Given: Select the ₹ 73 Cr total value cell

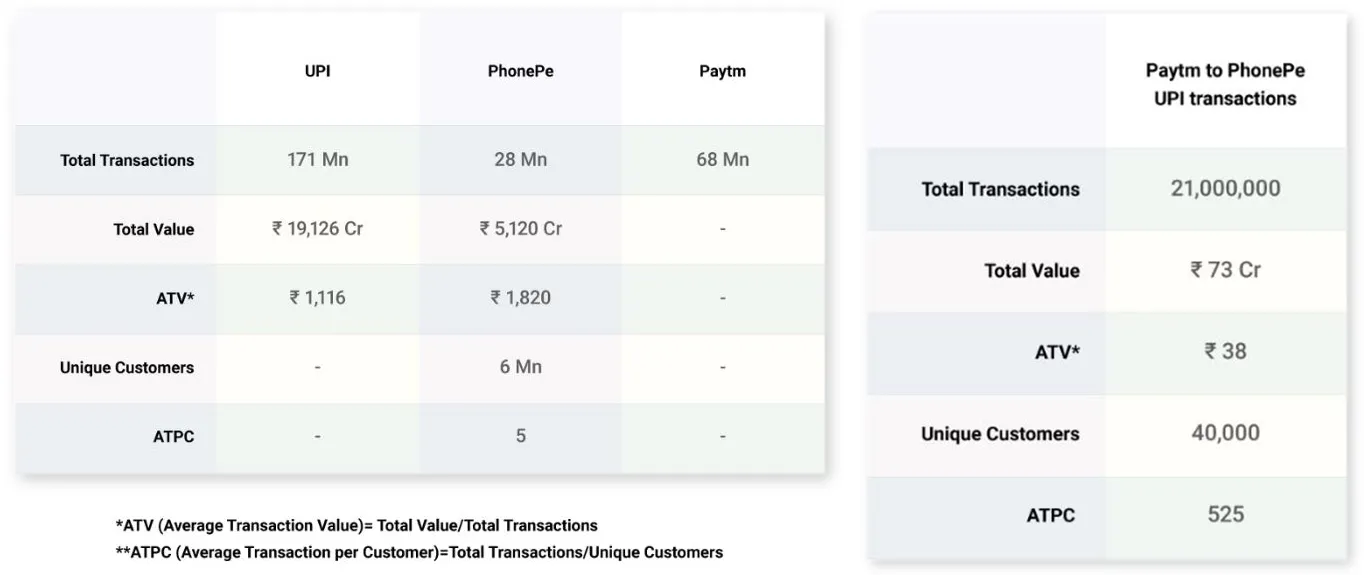Looking at the screenshot, I should pos(1225,270).
